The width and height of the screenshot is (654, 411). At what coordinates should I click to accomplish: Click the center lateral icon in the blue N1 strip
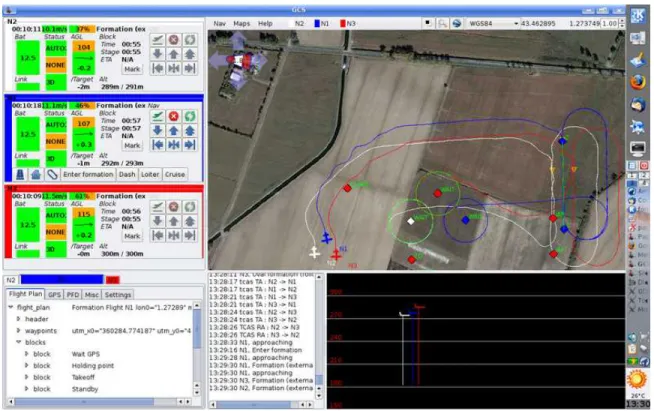(x=174, y=145)
